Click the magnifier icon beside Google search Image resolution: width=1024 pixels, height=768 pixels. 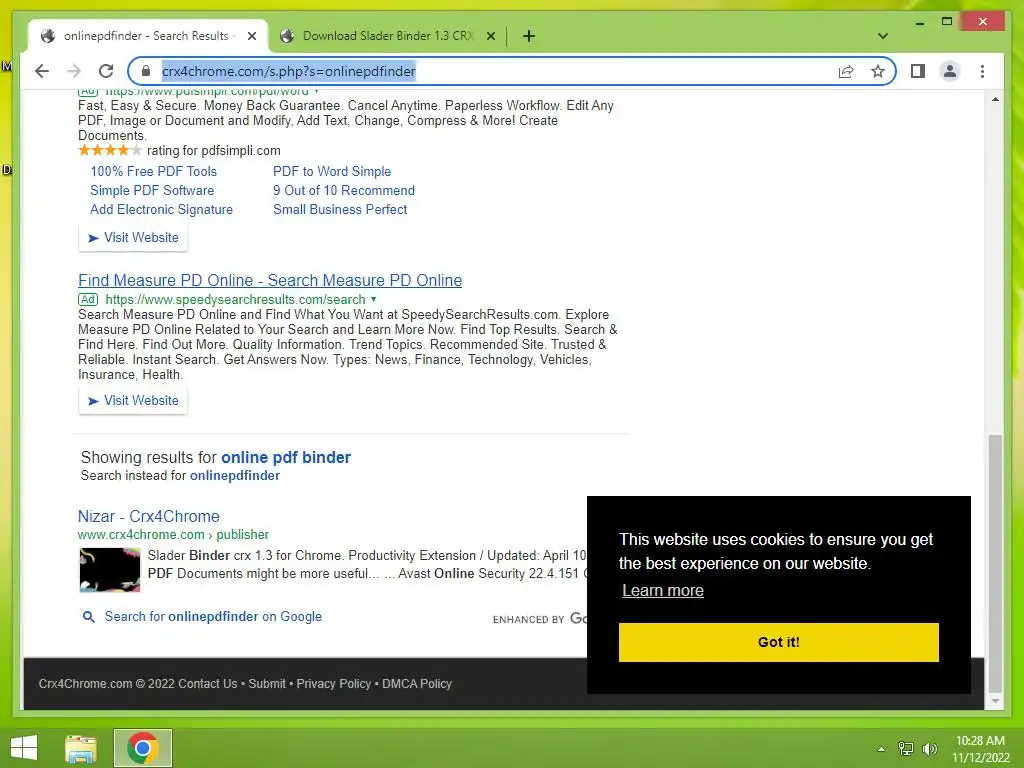[88, 616]
